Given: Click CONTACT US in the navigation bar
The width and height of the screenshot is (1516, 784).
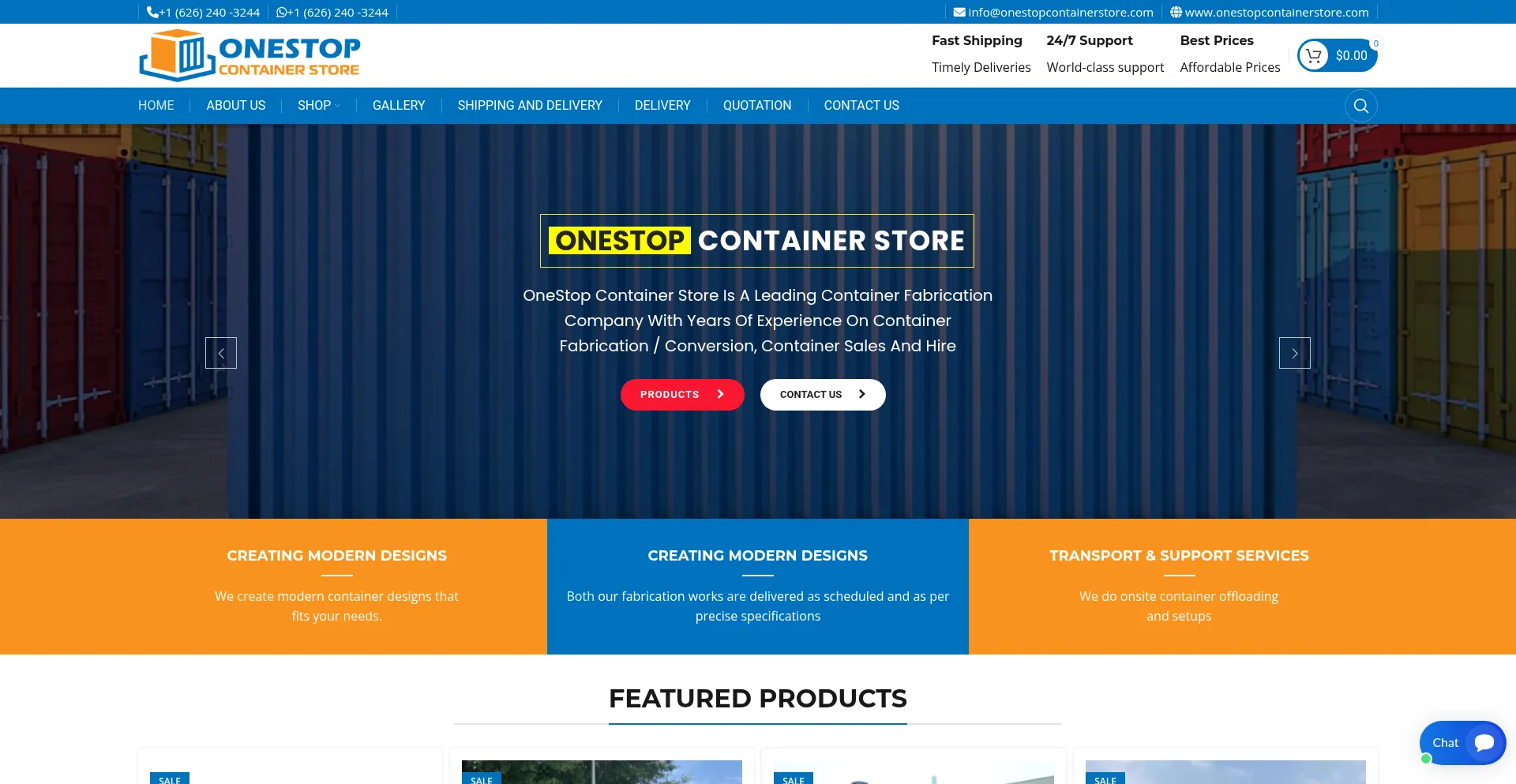Looking at the screenshot, I should click(x=861, y=105).
